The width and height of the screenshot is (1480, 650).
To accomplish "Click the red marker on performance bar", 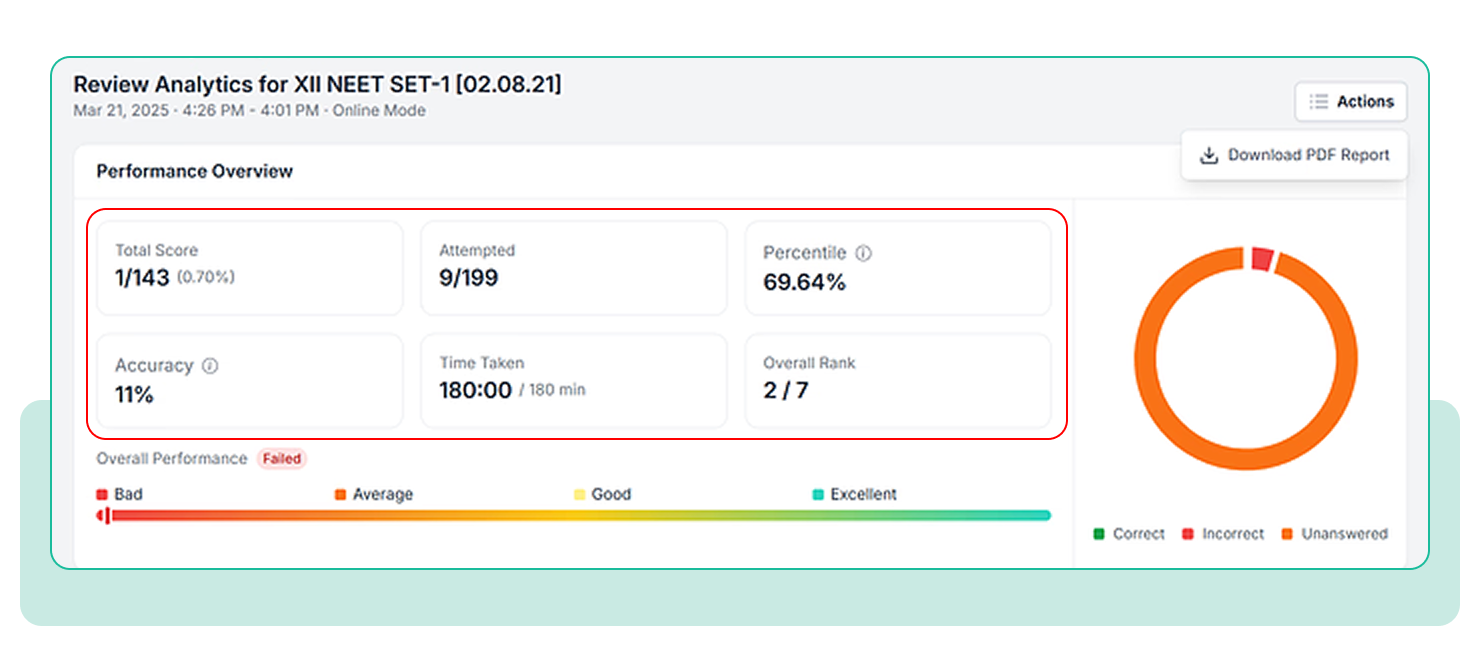I will click(x=104, y=516).
